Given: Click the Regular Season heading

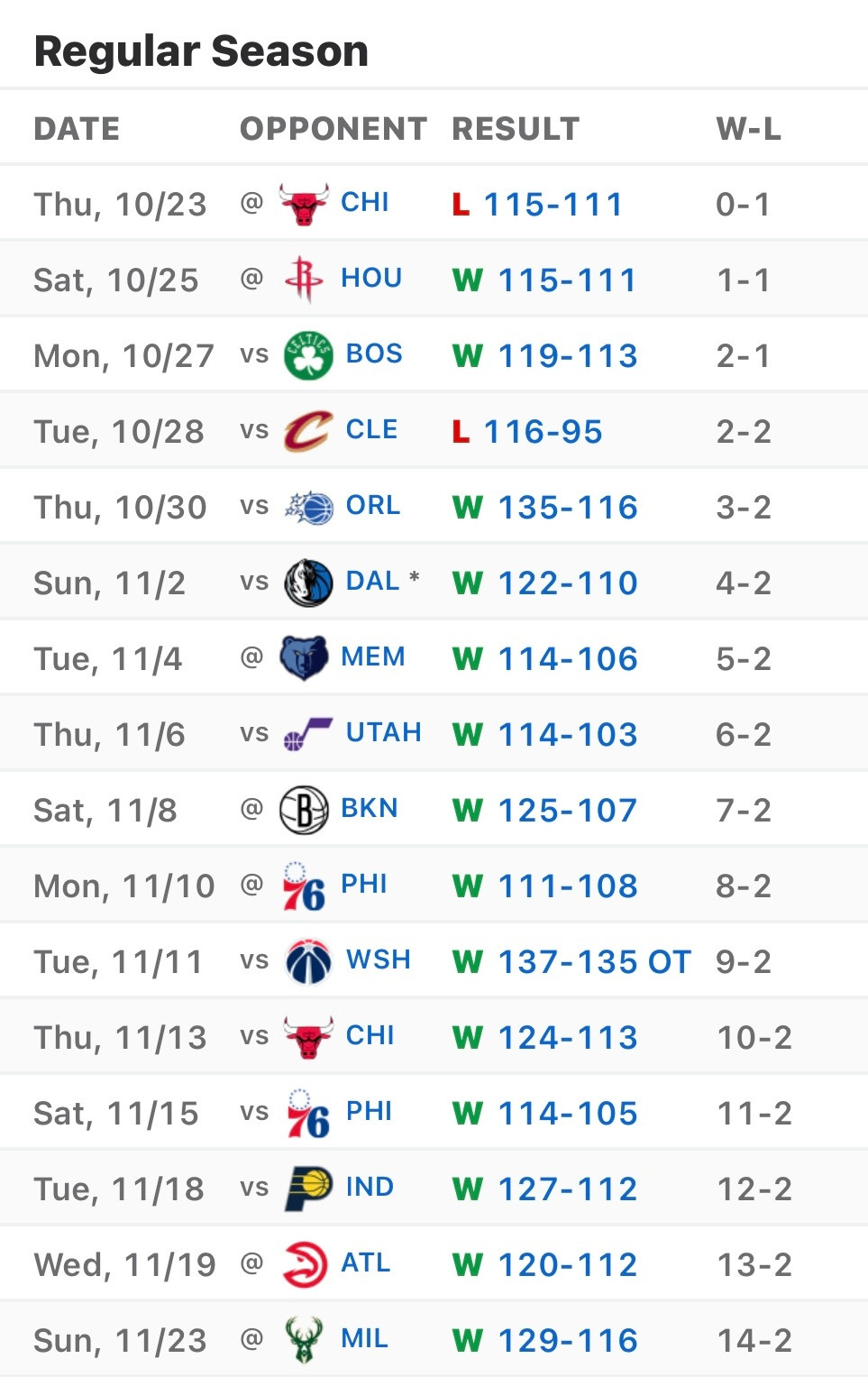Looking at the screenshot, I should point(201,51).
